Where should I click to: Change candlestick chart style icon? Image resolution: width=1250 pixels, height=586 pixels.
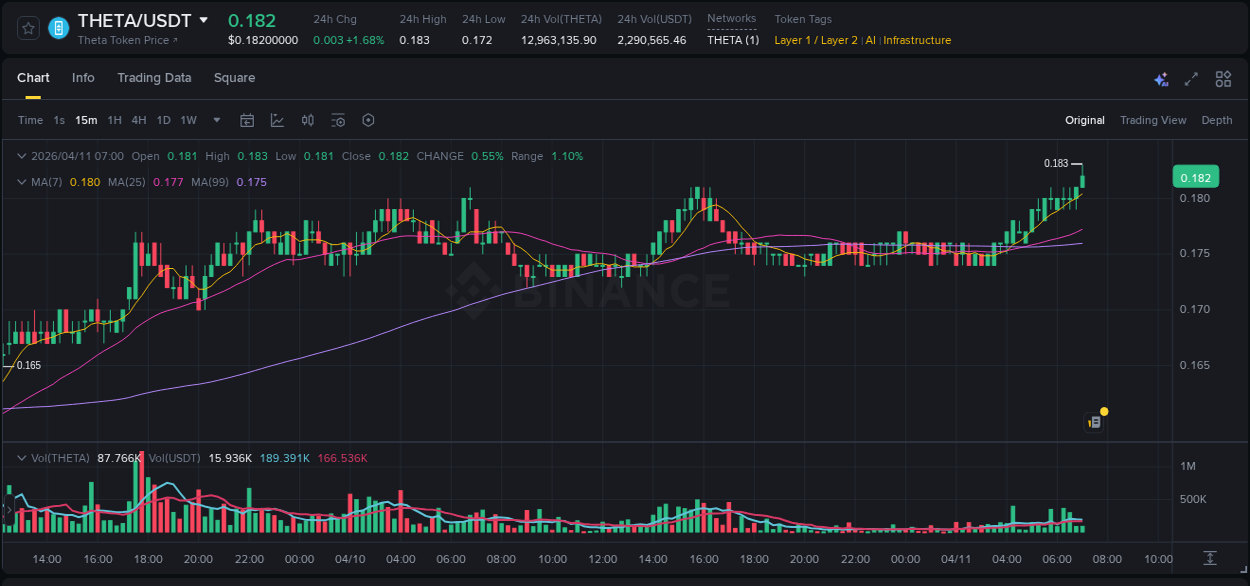click(308, 120)
